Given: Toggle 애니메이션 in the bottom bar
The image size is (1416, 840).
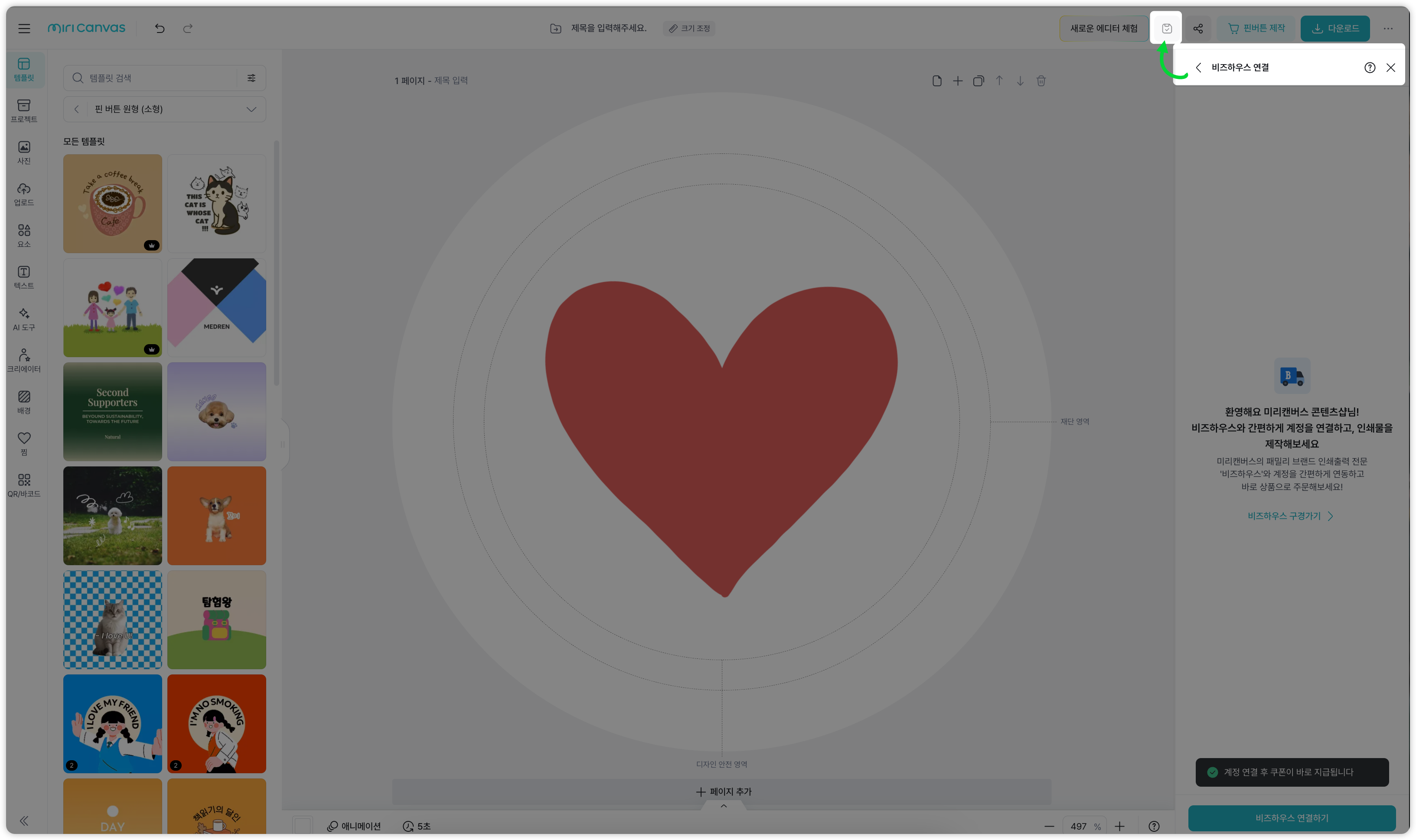Looking at the screenshot, I should pyautogui.click(x=354, y=826).
